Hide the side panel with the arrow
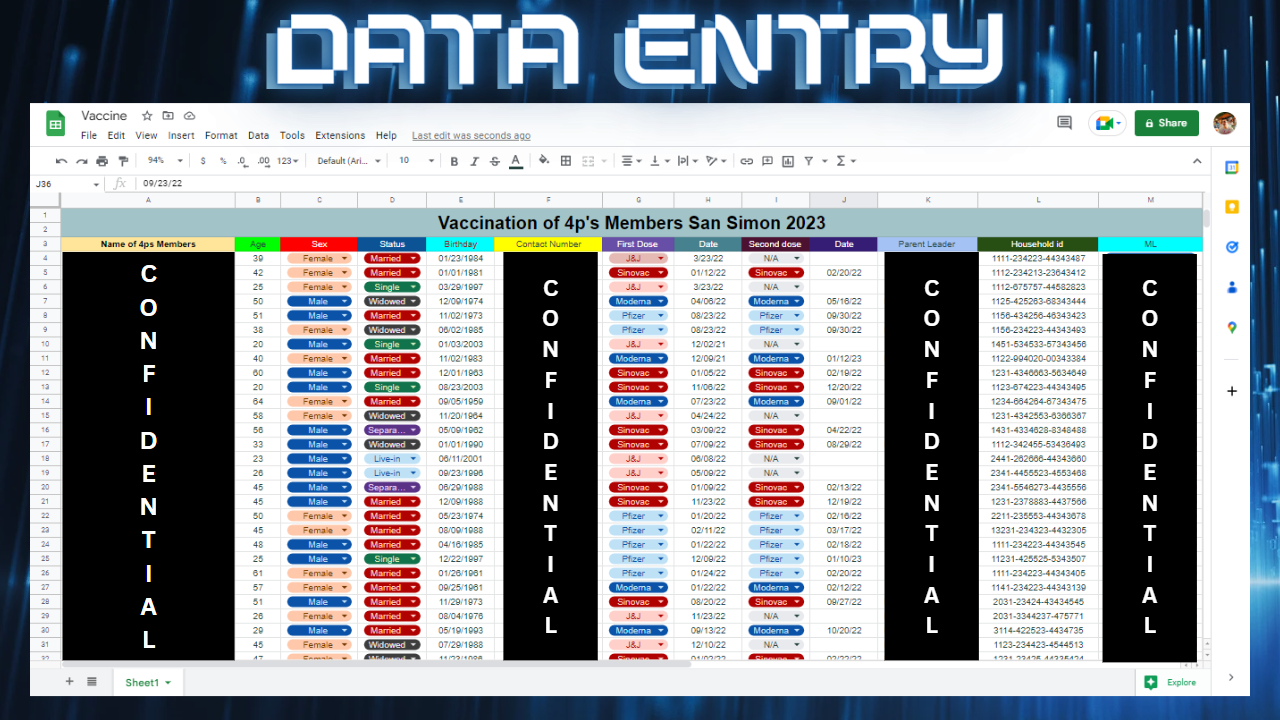1280x720 pixels. 1232,678
